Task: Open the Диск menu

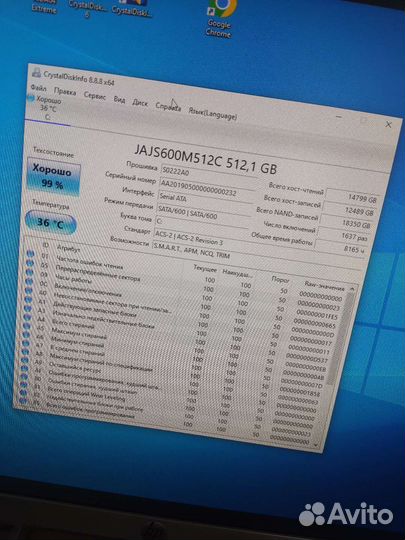Action: 140,102
